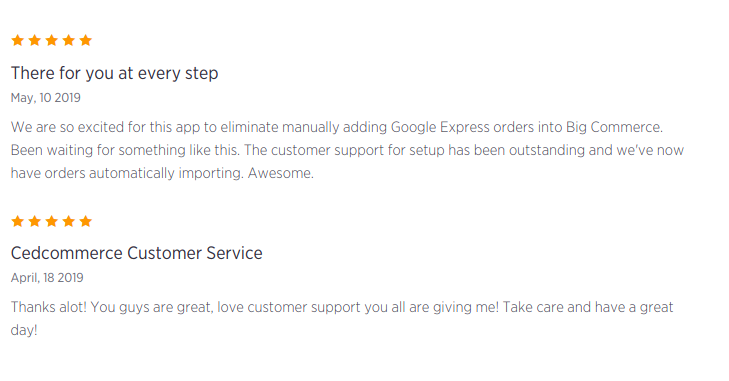Click the word 'Awesome.' ending first review

281,173
